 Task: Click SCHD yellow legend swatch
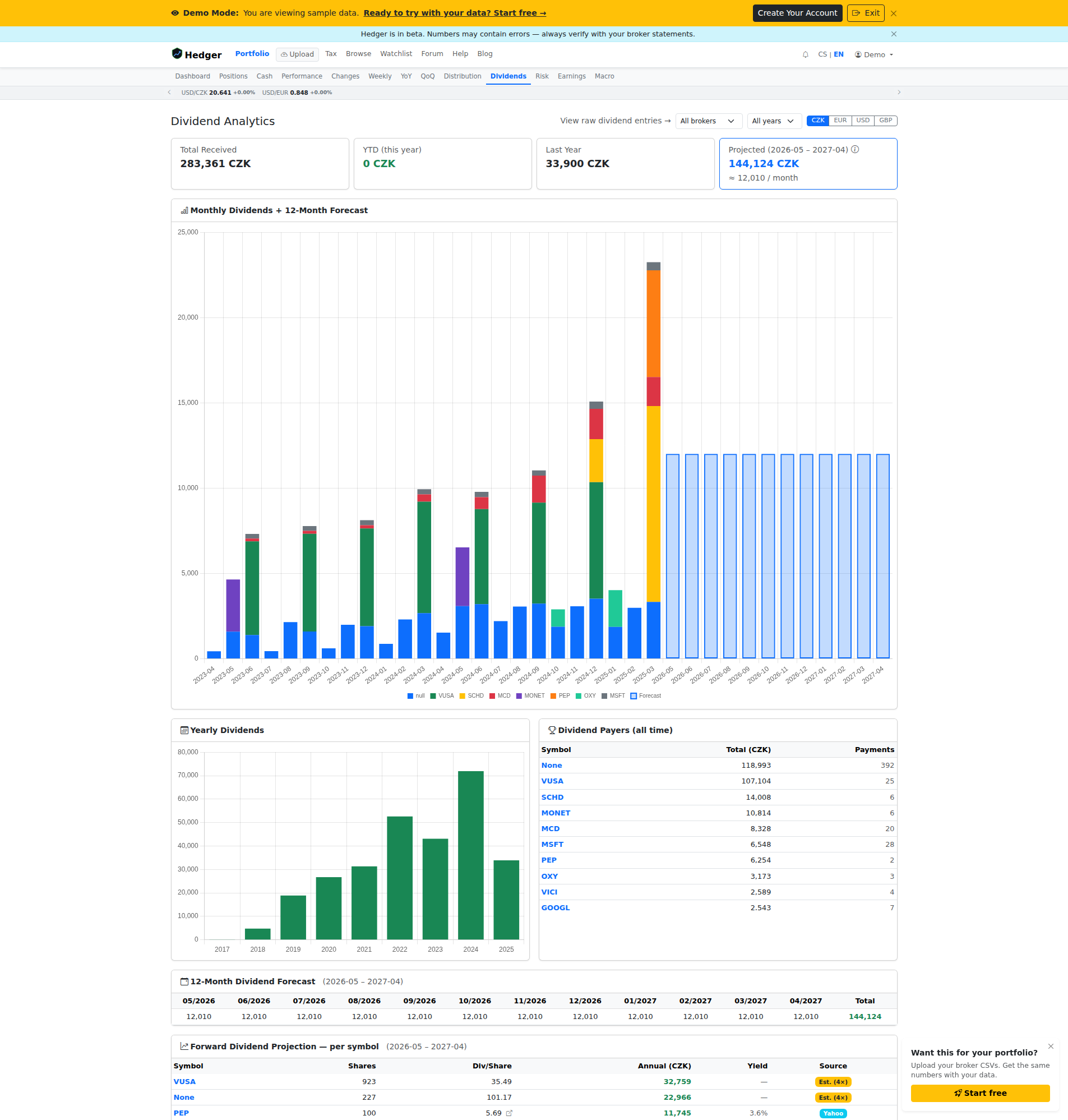[x=463, y=696]
